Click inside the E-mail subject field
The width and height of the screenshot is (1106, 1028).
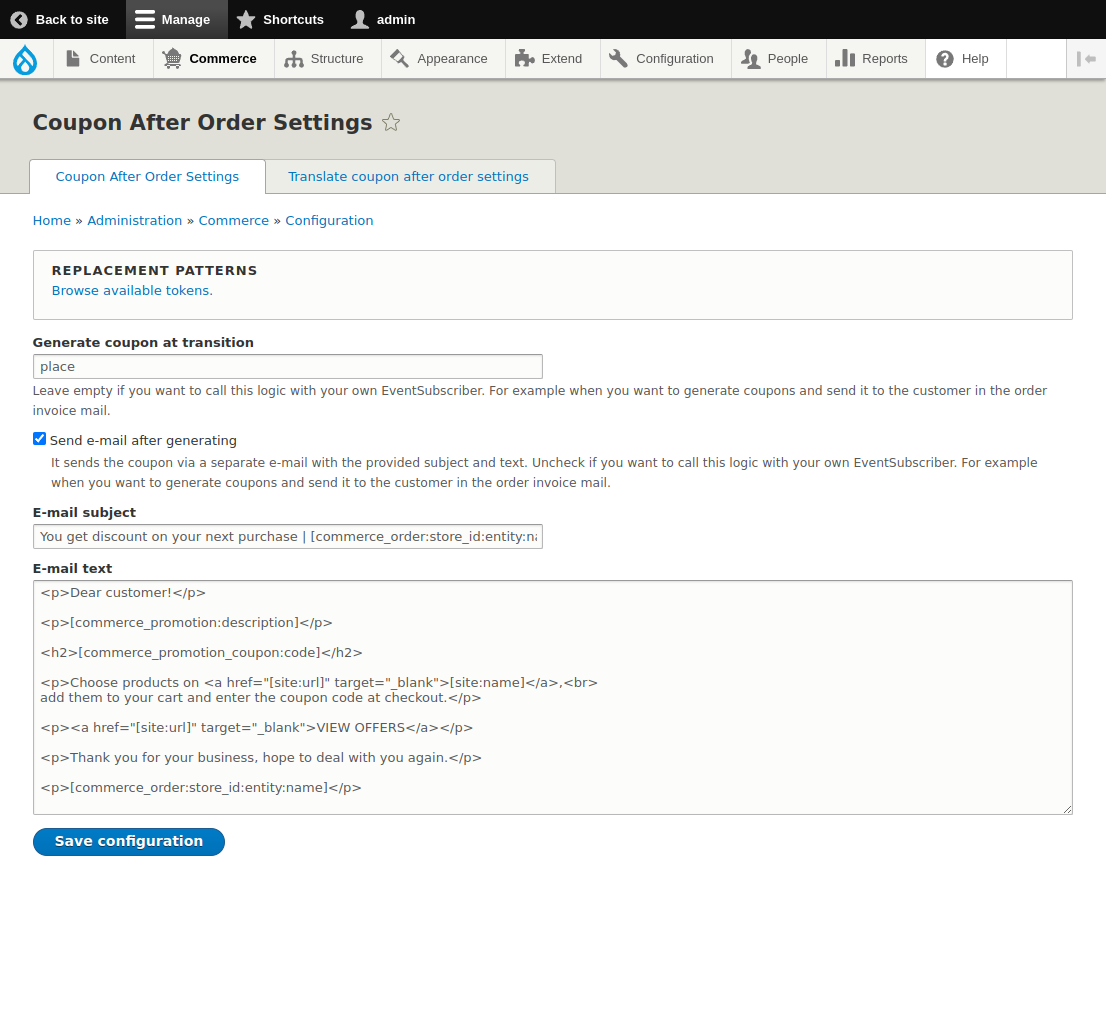287,536
